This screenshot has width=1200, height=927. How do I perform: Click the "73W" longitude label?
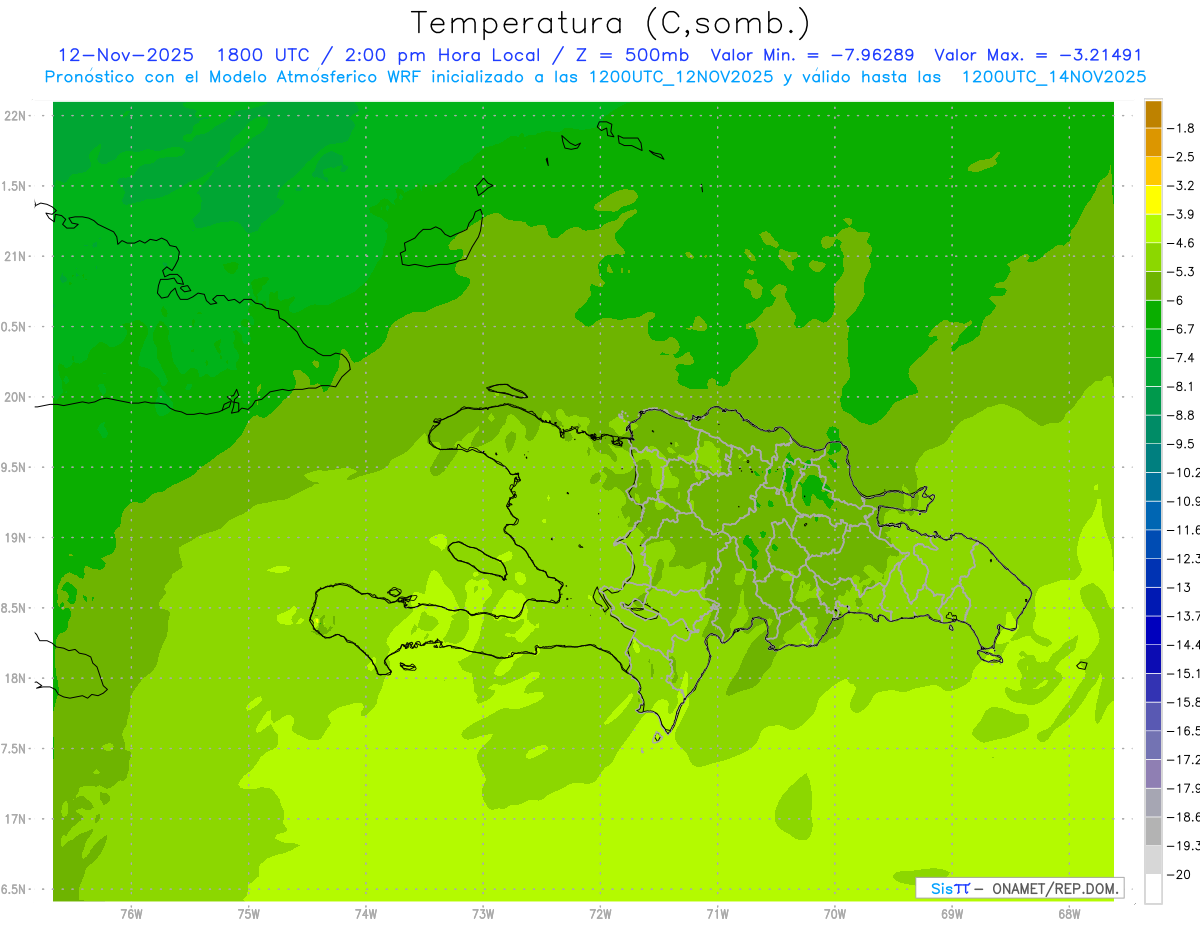pos(483,913)
